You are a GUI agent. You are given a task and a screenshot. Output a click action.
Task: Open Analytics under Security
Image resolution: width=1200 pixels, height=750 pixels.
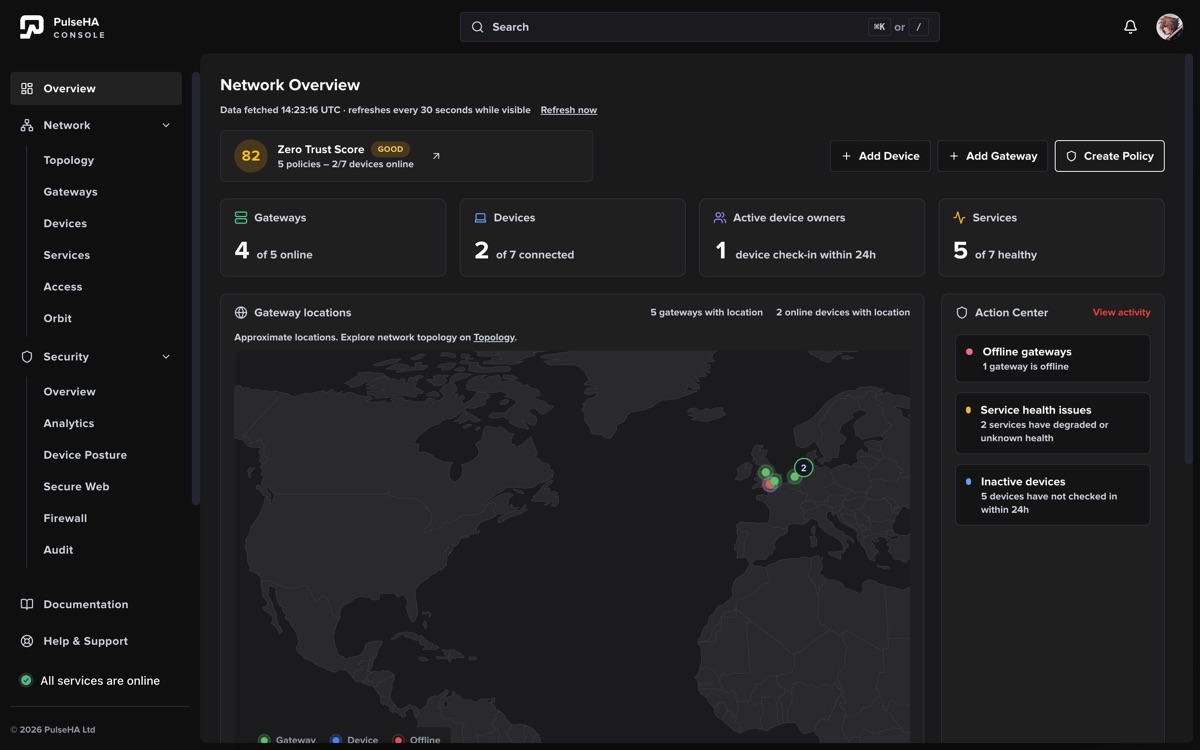tap(69, 423)
